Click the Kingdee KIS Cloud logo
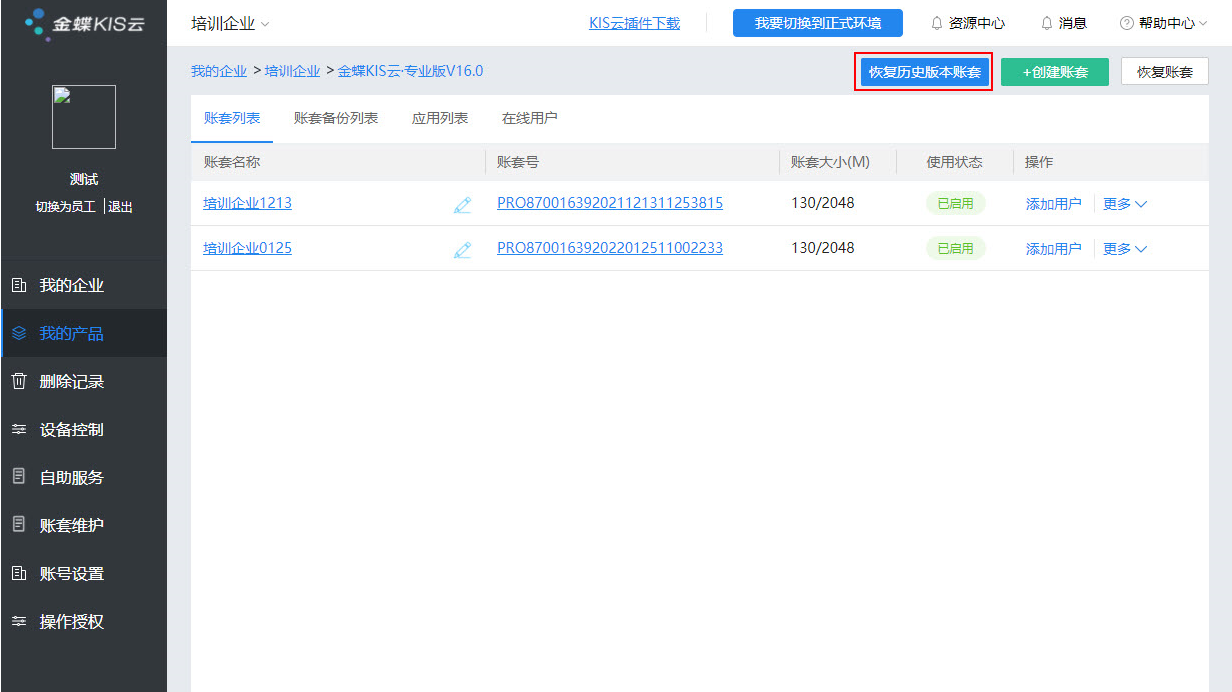The image size is (1232, 692). [84, 24]
